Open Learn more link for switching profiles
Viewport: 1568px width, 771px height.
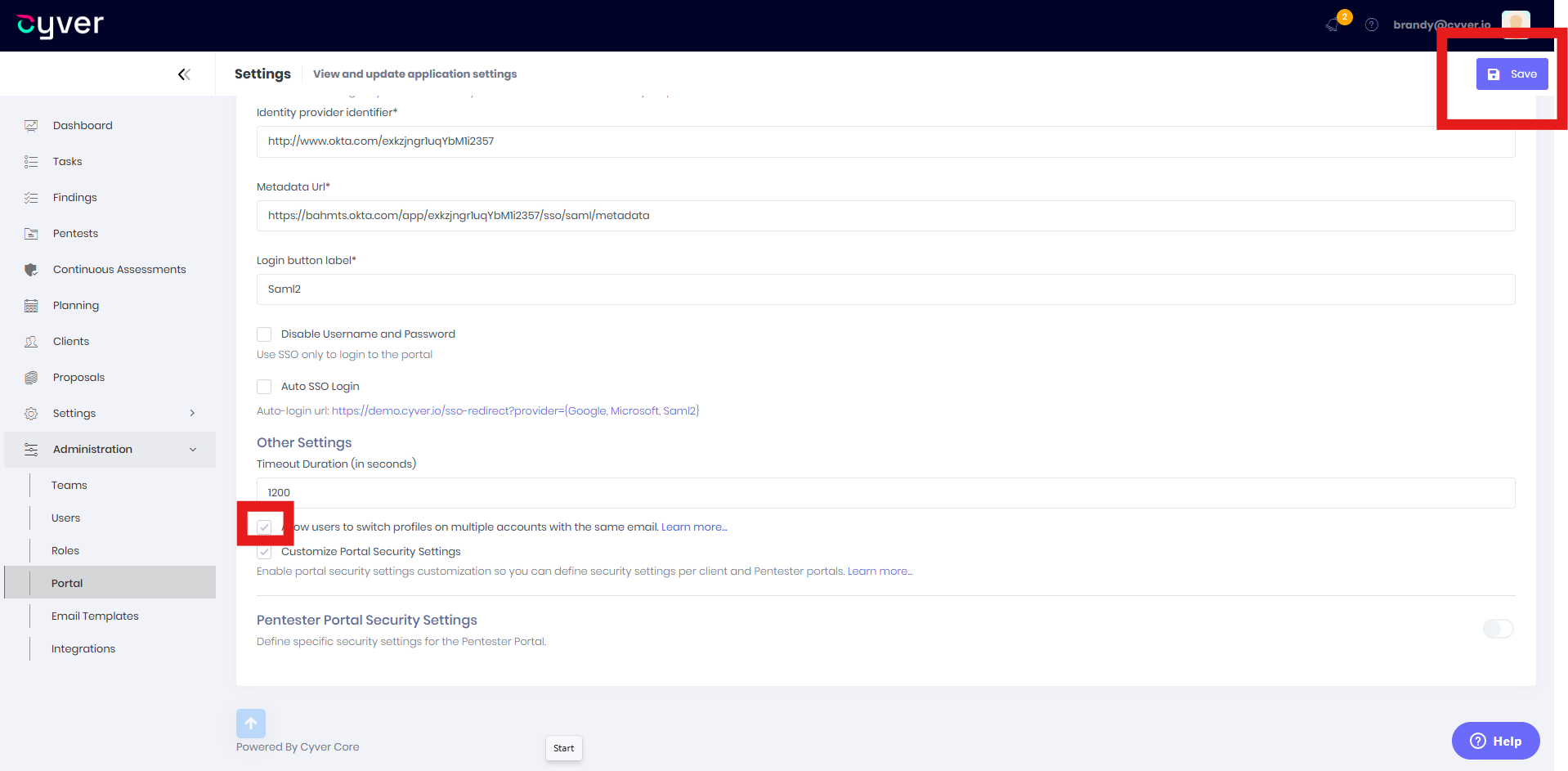point(694,527)
